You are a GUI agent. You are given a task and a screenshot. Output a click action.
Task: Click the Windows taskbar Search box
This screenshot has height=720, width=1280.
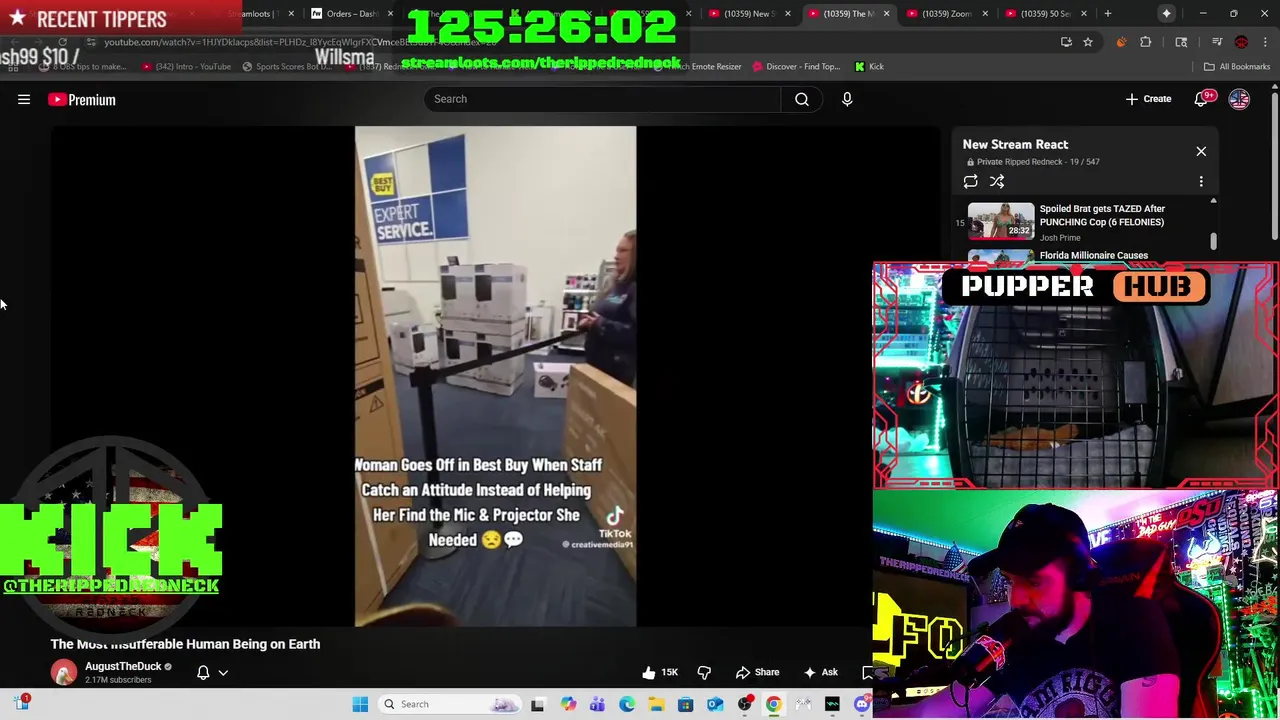tap(450, 704)
